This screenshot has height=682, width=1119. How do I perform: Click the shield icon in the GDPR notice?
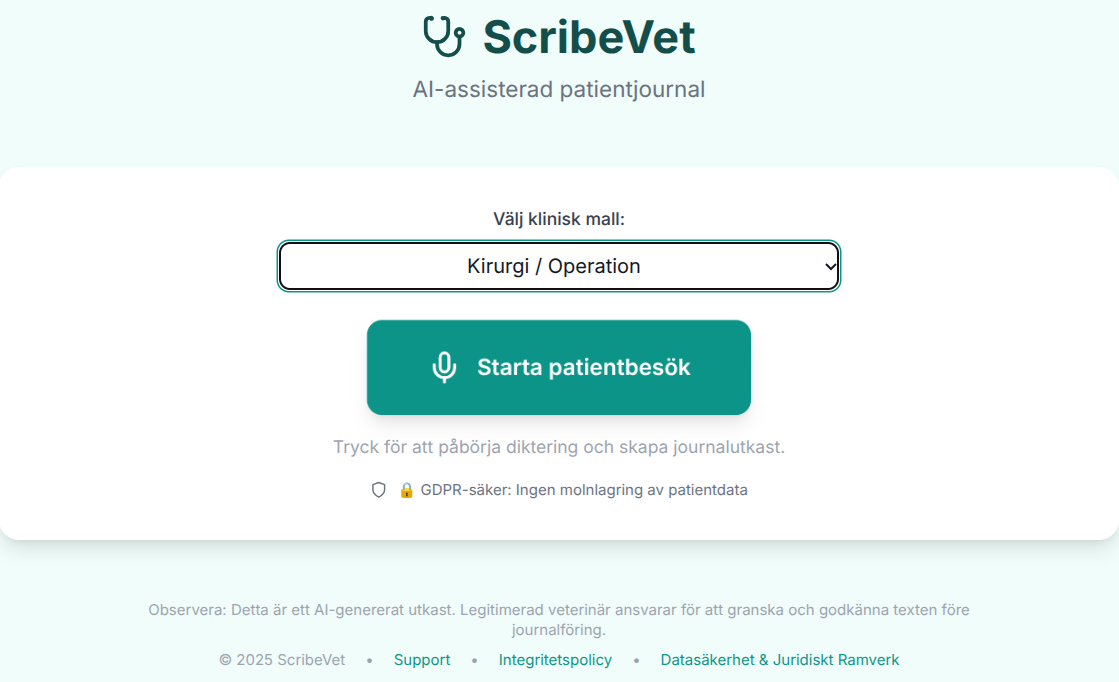(x=379, y=490)
